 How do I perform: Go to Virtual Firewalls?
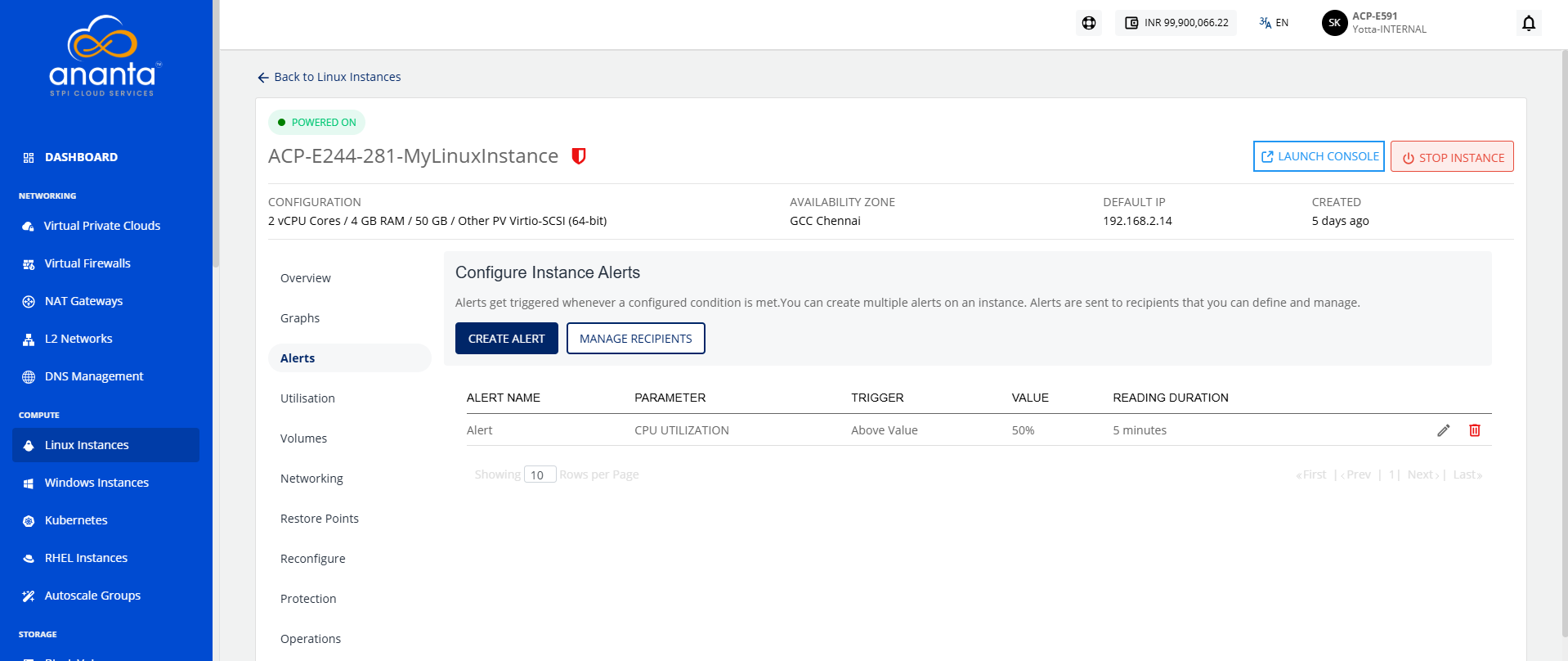coord(87,263)
